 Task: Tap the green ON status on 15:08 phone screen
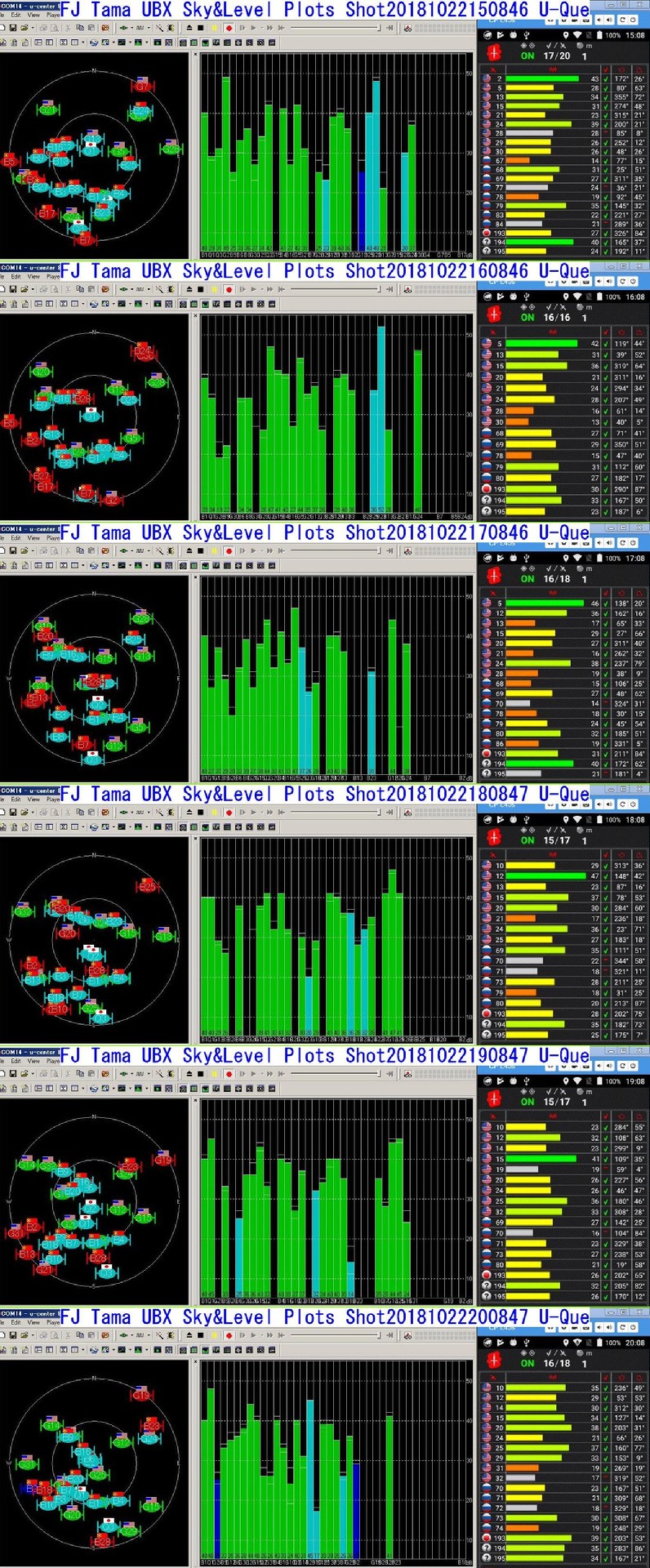coord(528,56)
